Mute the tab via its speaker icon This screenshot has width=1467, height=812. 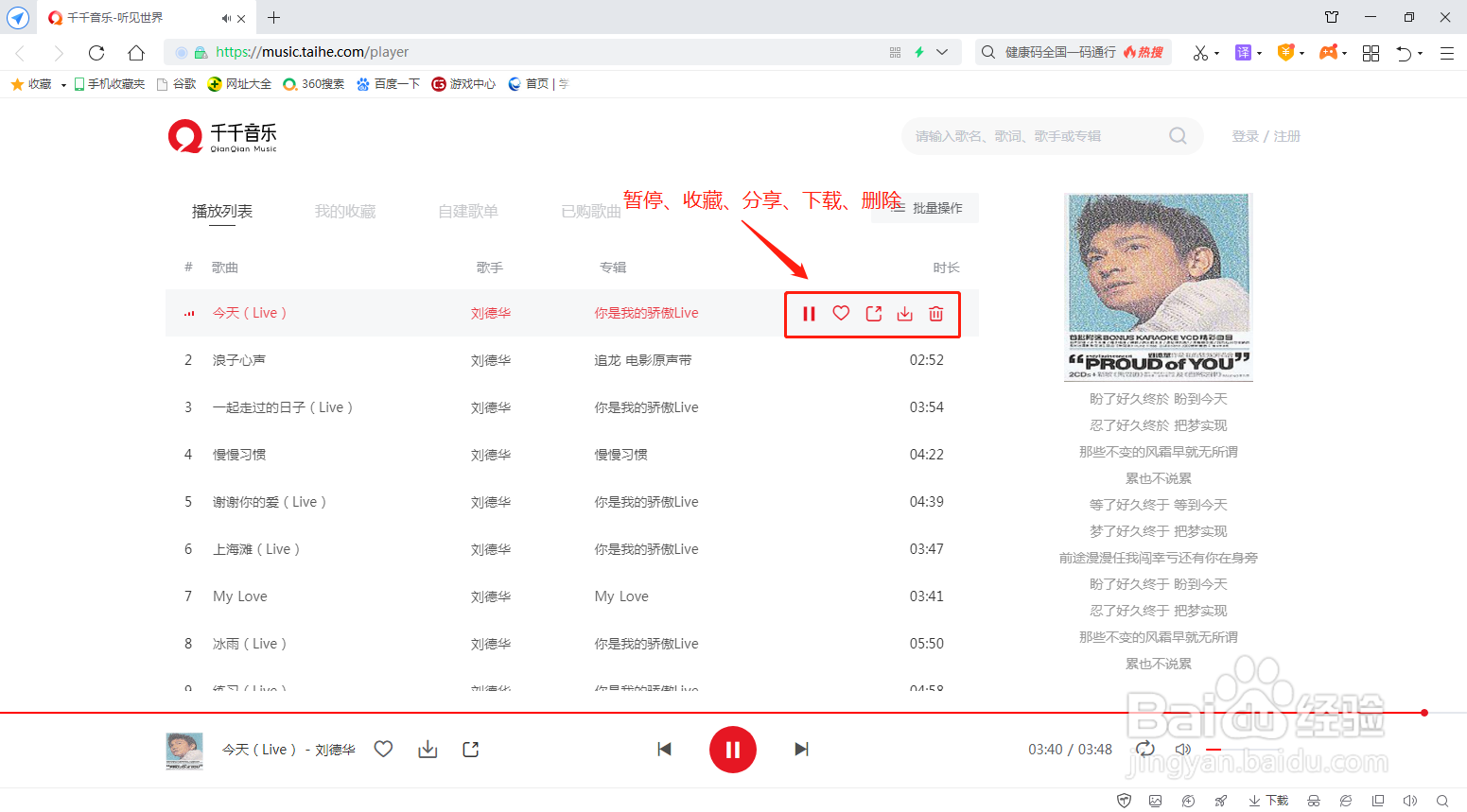pos(226,18)
